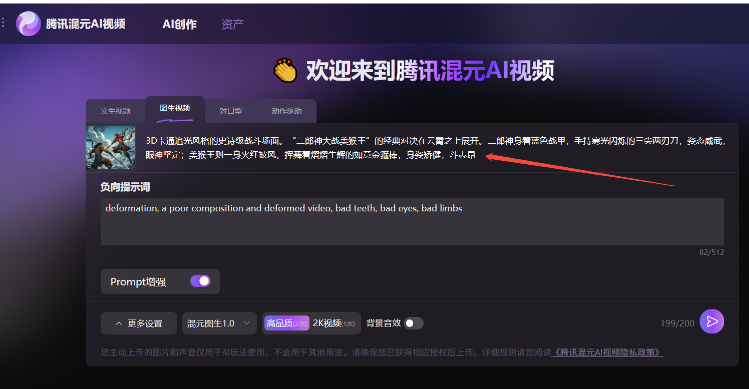Click the Tencent Hunyuan logo icon
Viewport: 749px width, 389px height.
coord(28,23)
